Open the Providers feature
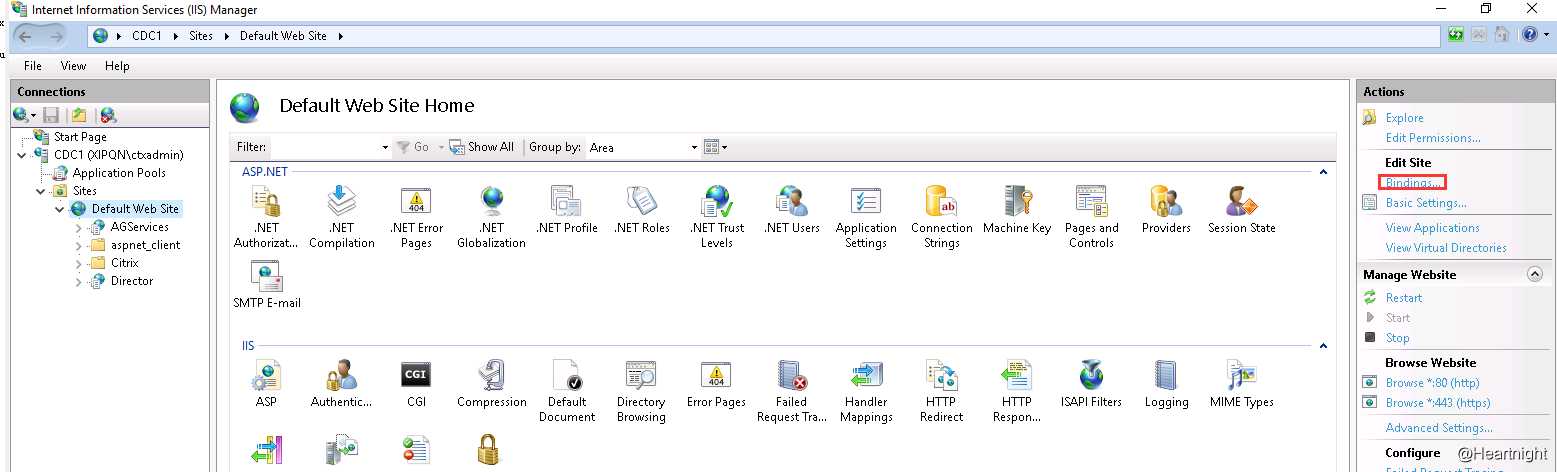The image size is (1557, 472). pos(1166,210)
